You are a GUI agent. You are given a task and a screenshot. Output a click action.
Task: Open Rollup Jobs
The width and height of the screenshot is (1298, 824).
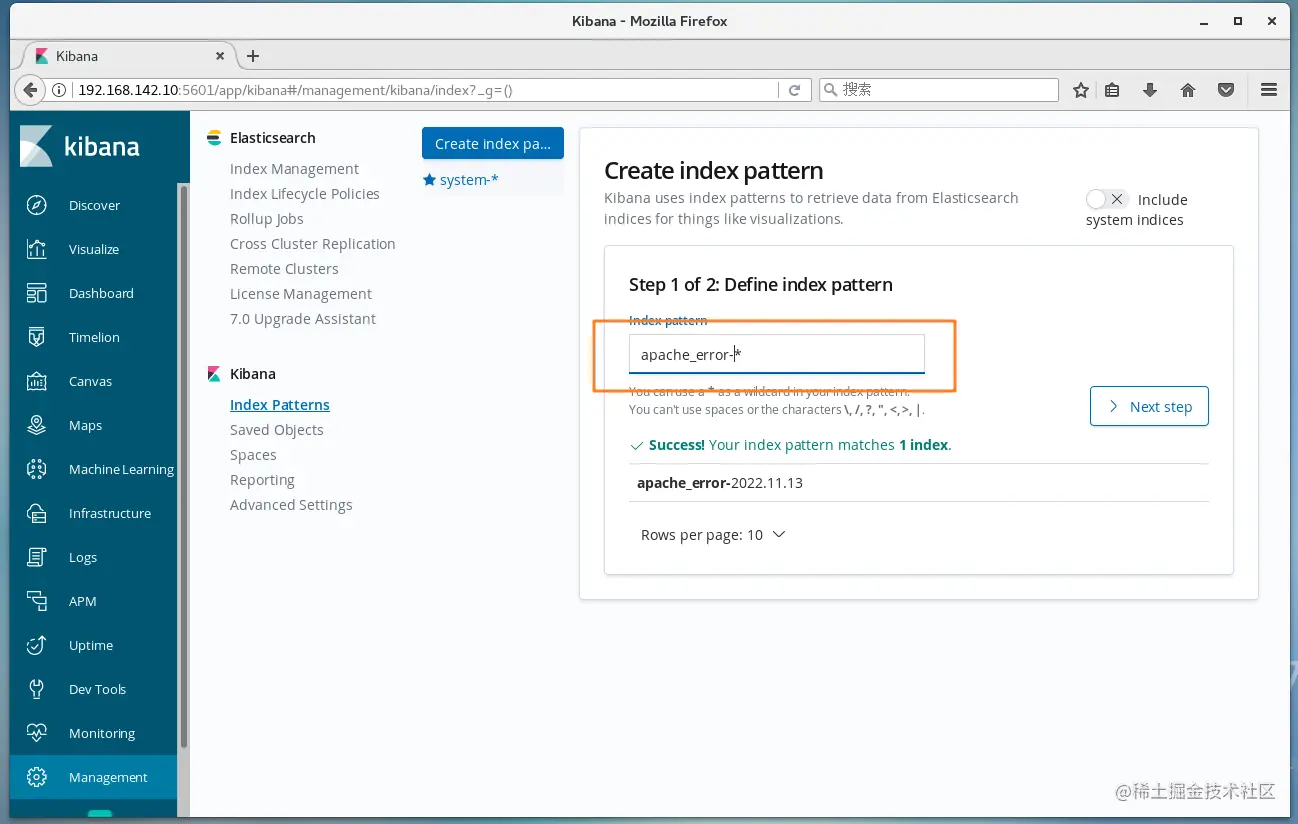point(267,219)
